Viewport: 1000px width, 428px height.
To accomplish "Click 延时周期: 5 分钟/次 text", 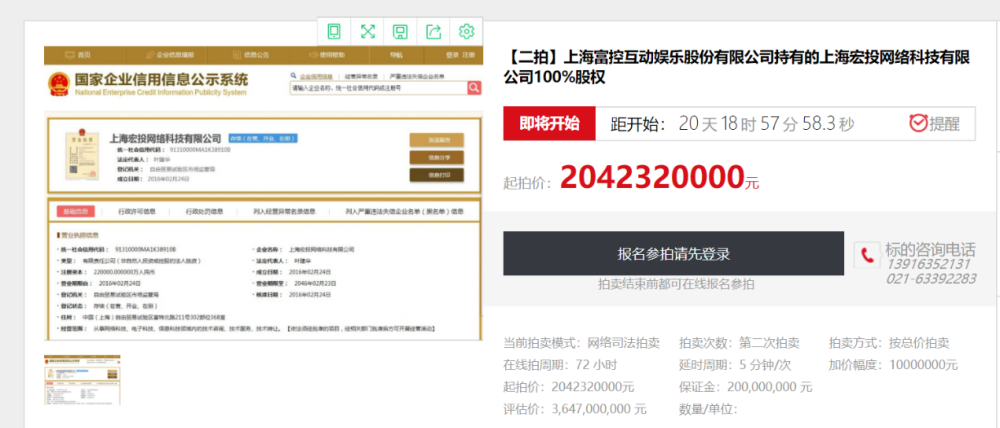I will pos(735,365).
